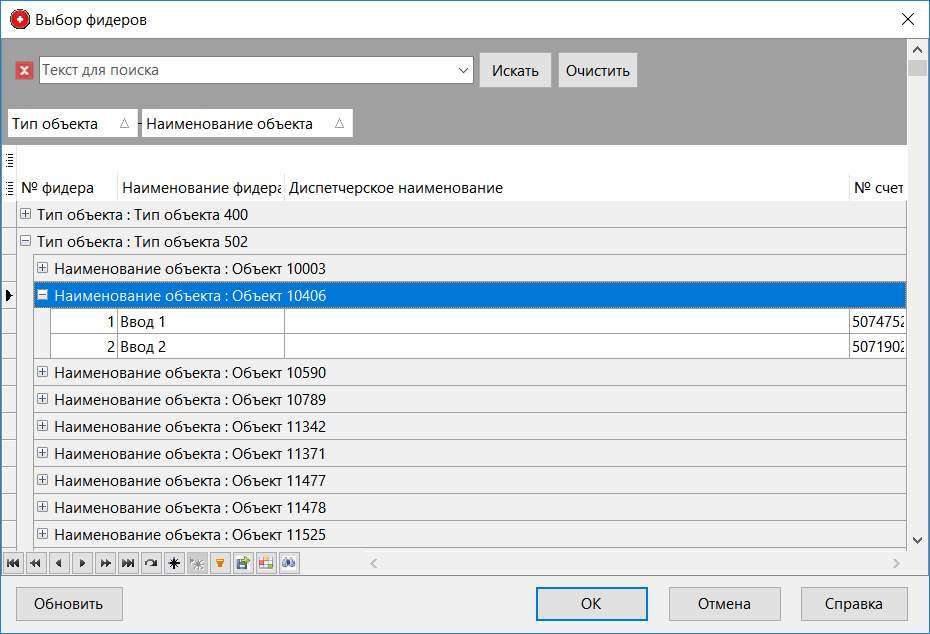Expand group Тип объекта 400
Viewport: 930px width, 634px height.
[25, 214]
